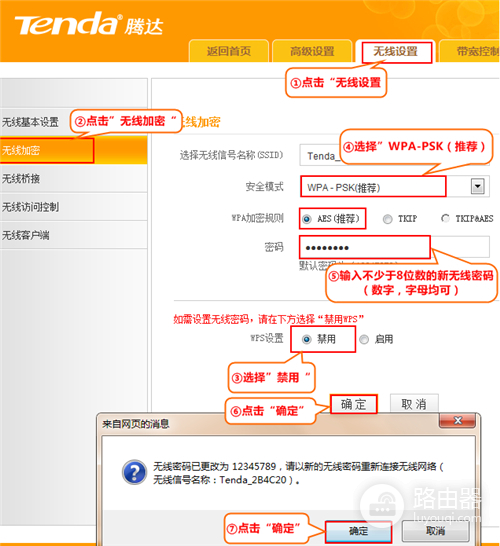Switch to the 无线设置 tab

click(x=396, y=51)
